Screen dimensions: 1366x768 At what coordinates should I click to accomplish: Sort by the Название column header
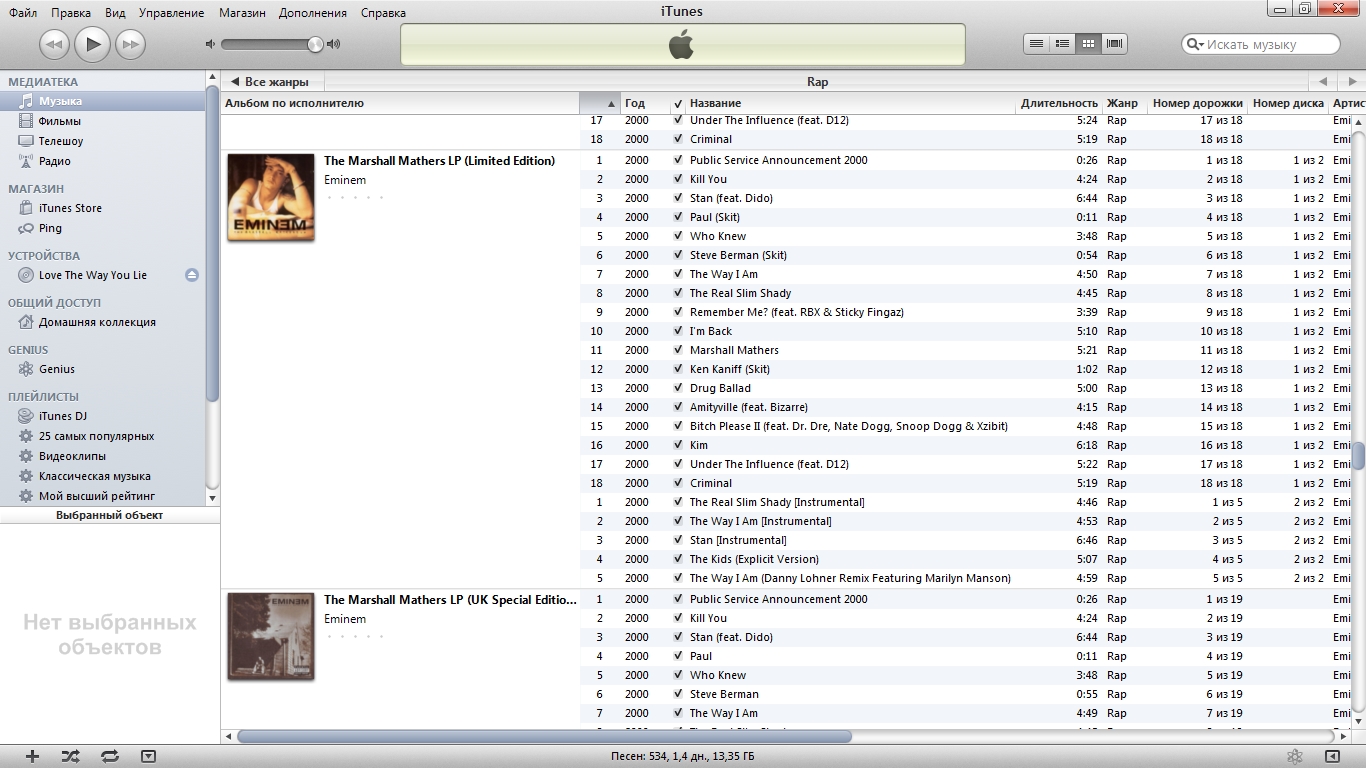[851, 103]
